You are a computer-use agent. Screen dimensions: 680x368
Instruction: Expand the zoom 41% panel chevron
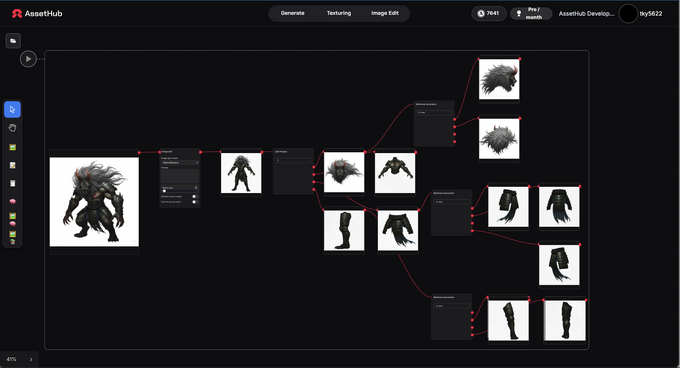[x=31, y=359]
